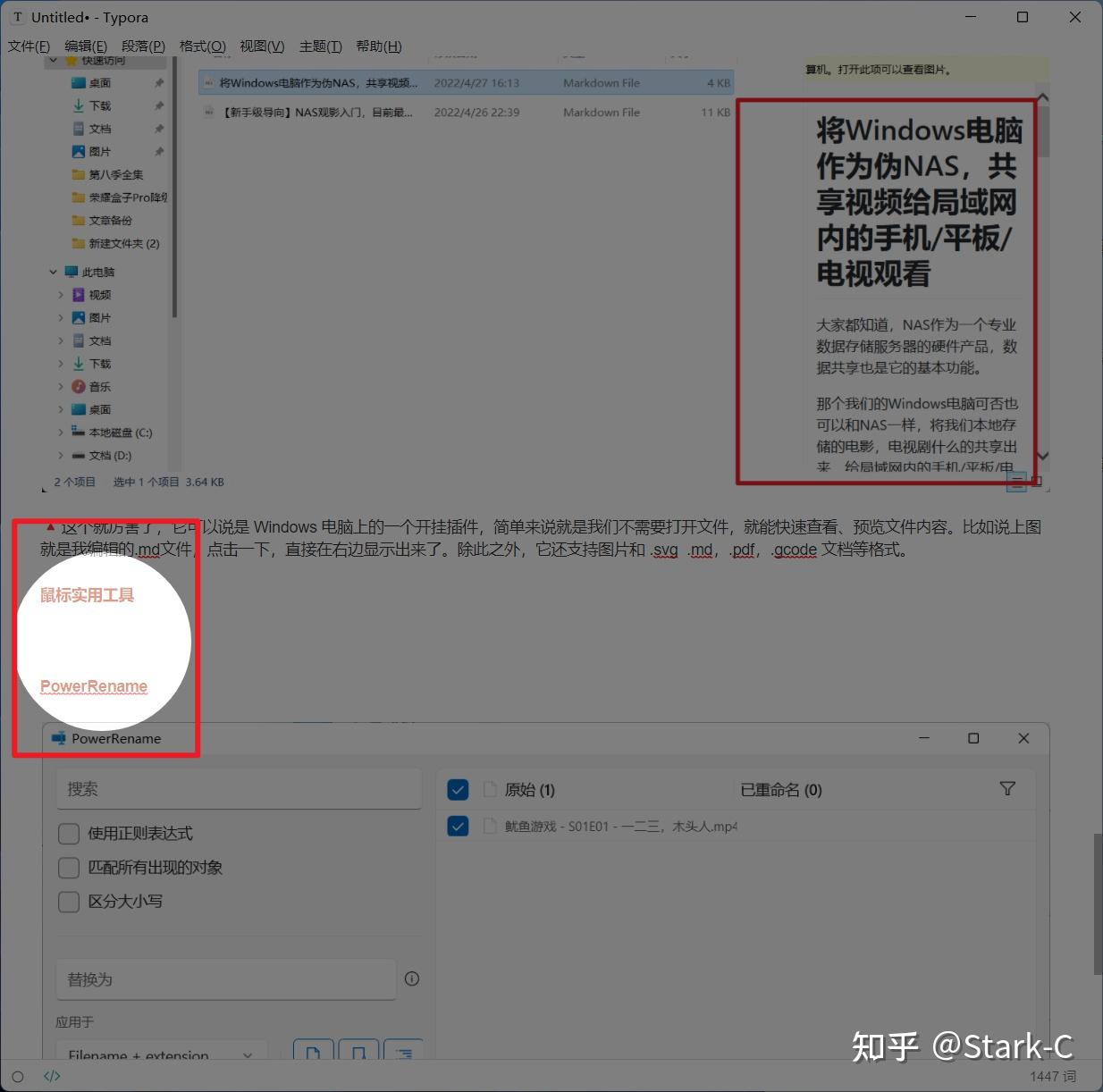Click the 鼠标实用工具 heading
The width and height of the screenshot is (1103, 1092).
point(88,595)
